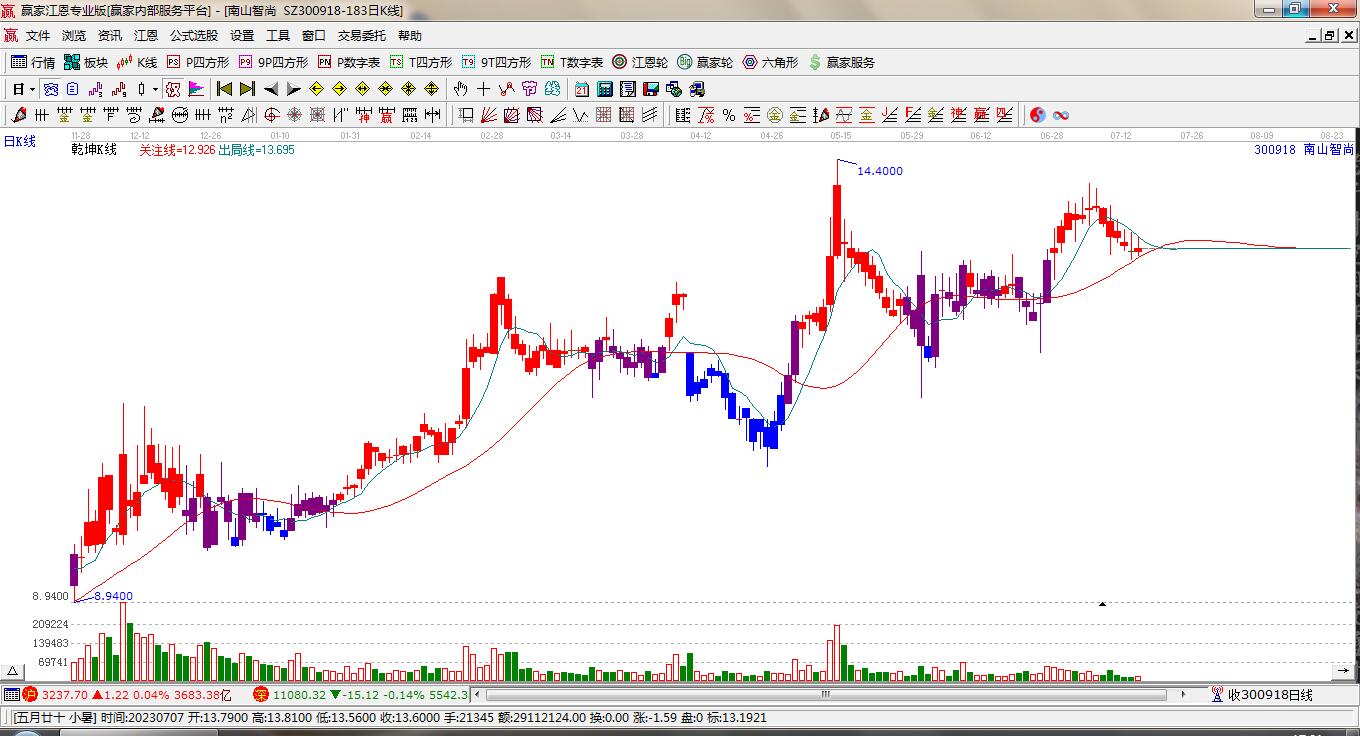Toggle the 乾坤K线 colored flag indicator
The image size is (1360, 736).
pos(195,89)
